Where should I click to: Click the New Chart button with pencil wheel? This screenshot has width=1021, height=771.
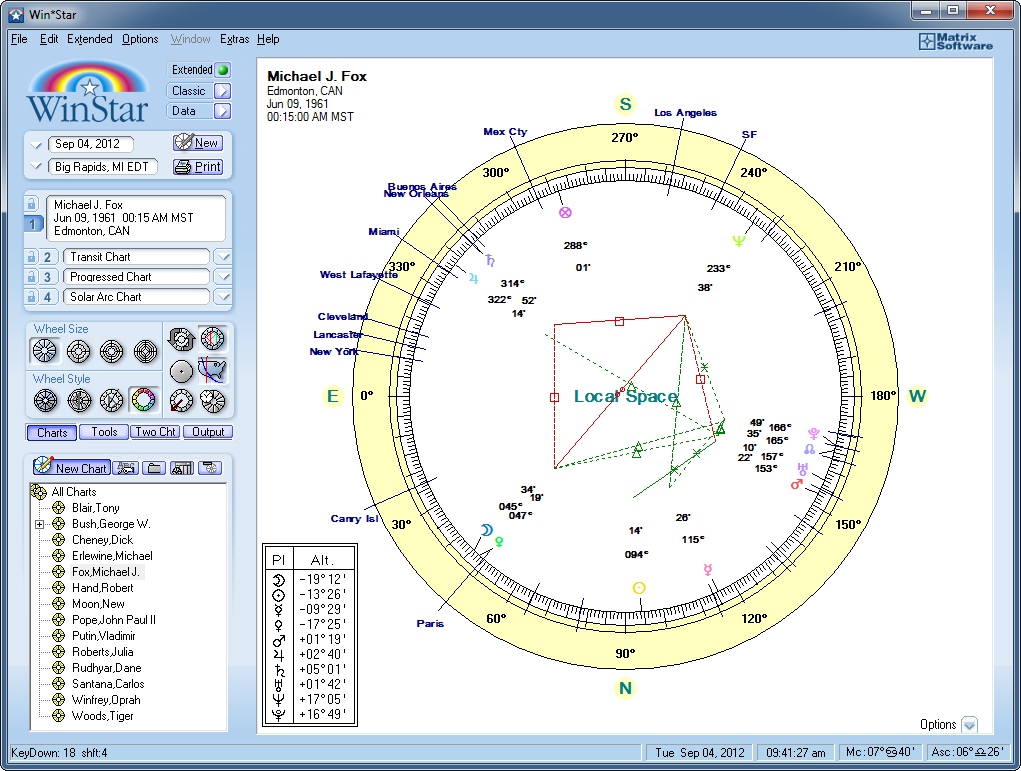point(70,466)
